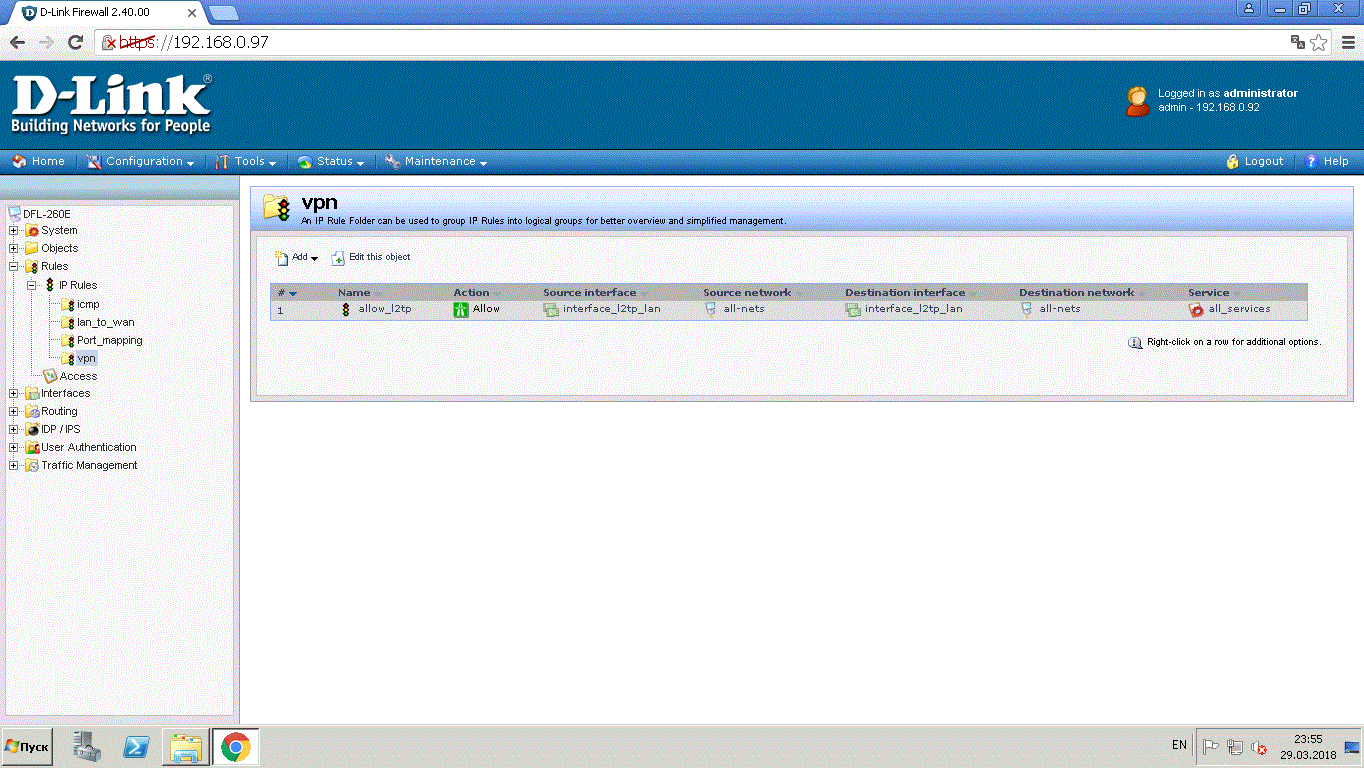Viewport: 1364px width, 768px height.
Task: Click the DFL-260E device icon in tree
Action: pyautogui.click(x=15, y=213)
